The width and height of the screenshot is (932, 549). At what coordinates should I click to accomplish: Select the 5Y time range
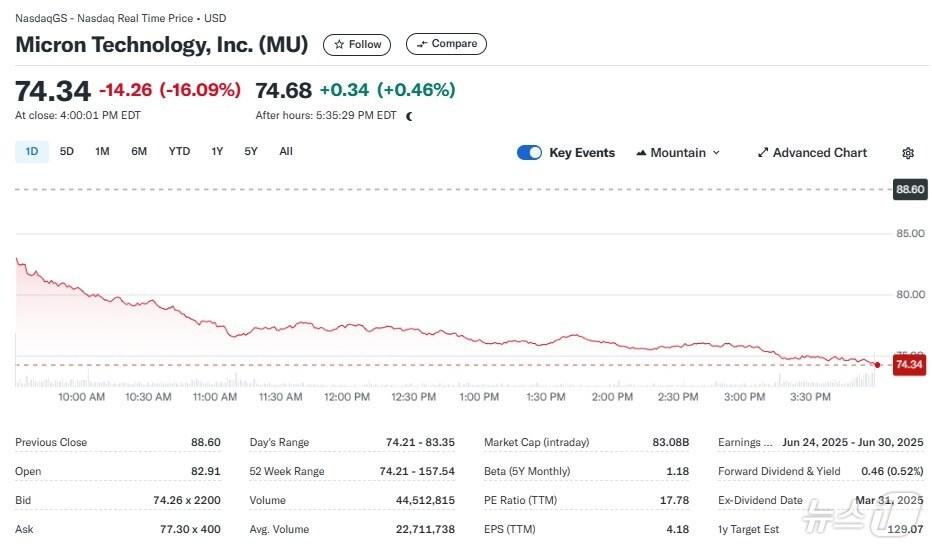coord(251,152)
